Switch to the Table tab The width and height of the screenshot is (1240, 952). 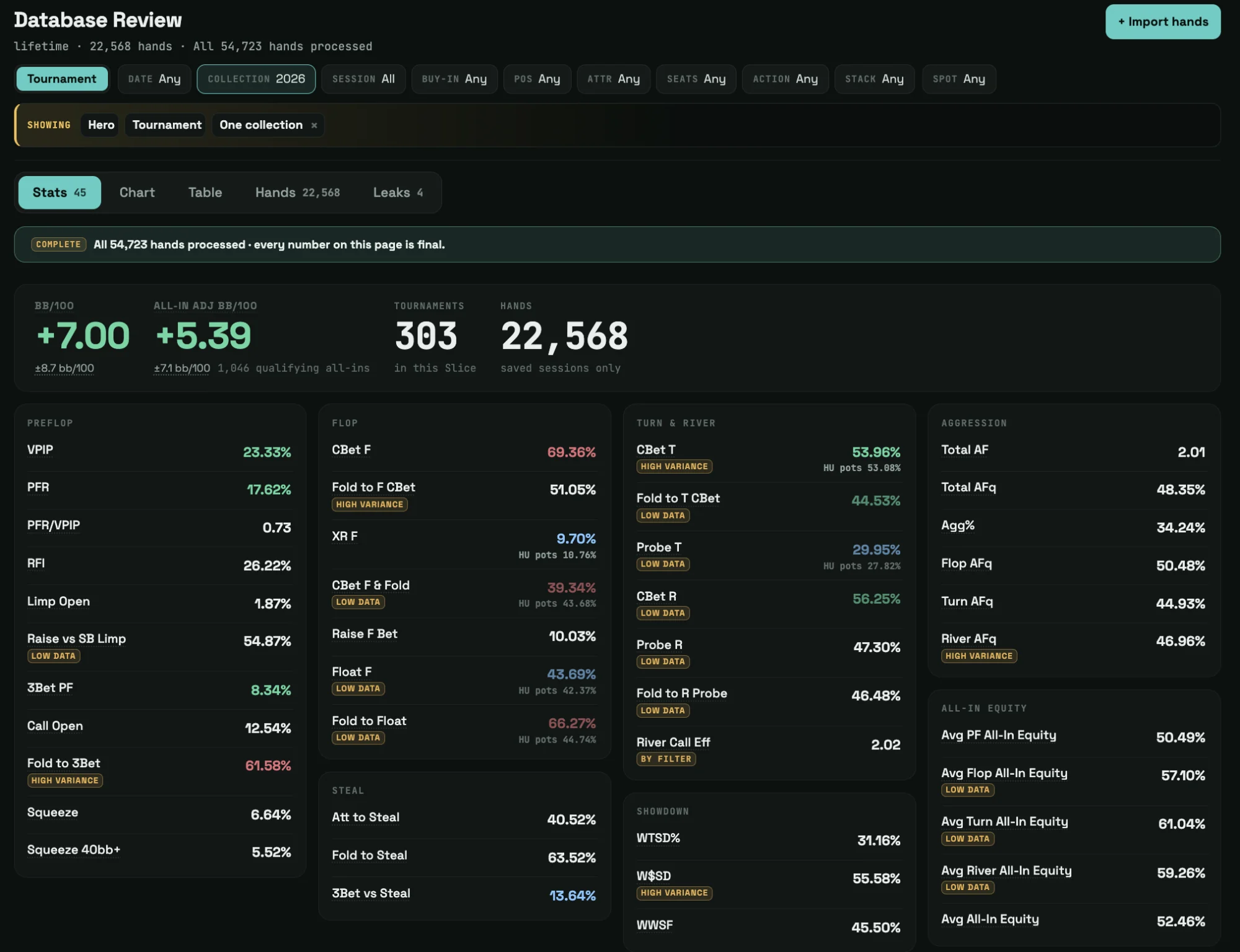(x=205, y=192)
